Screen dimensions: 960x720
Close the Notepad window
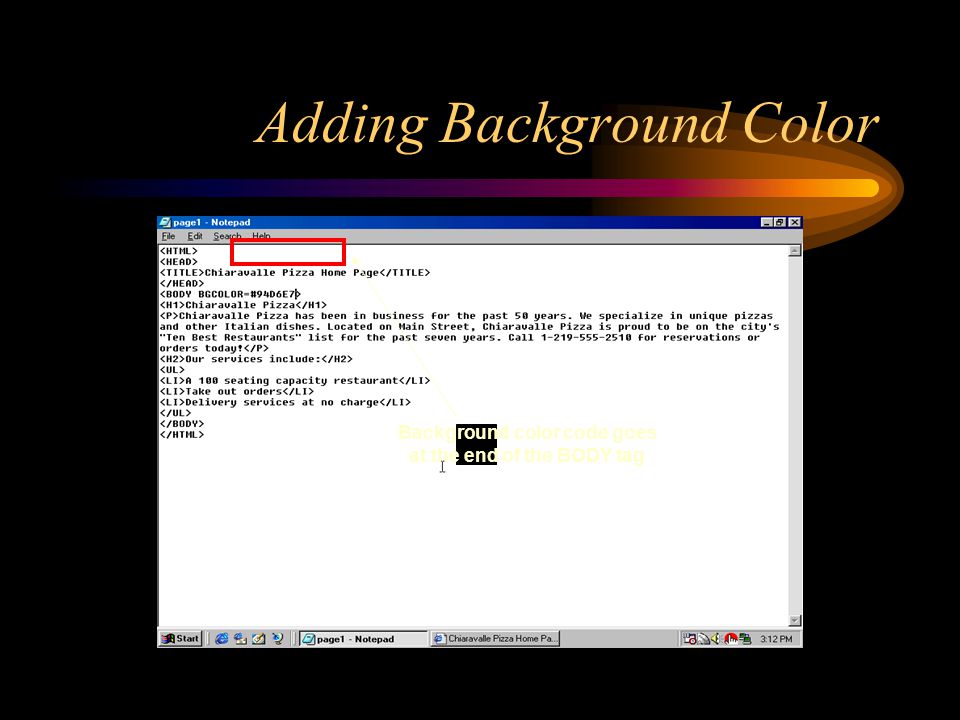pos(794,222)
